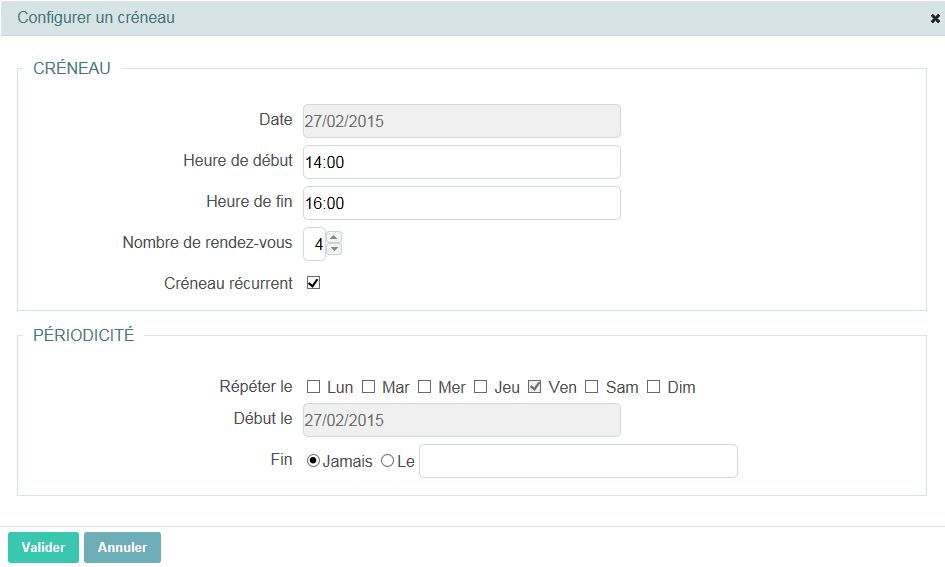Tick the Mer day checkbox

pyautogui.click(x=425, y=387)
